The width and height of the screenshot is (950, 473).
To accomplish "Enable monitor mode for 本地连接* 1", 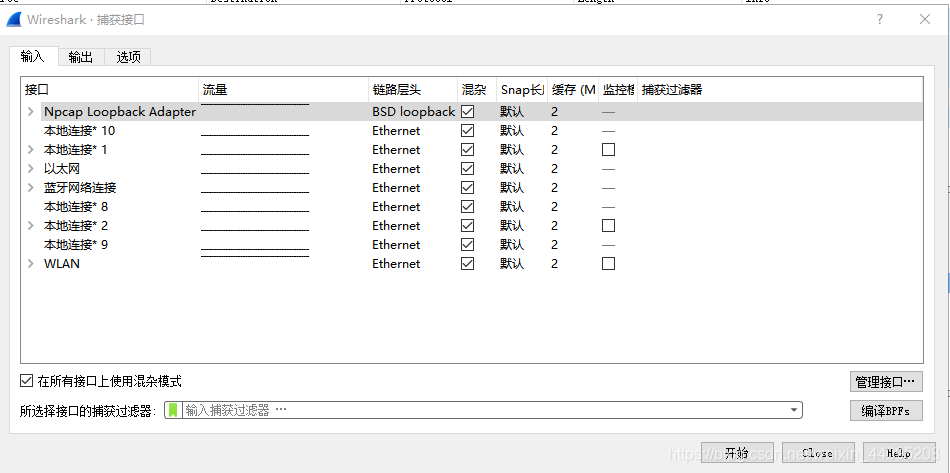I will (x=608, y=150).
